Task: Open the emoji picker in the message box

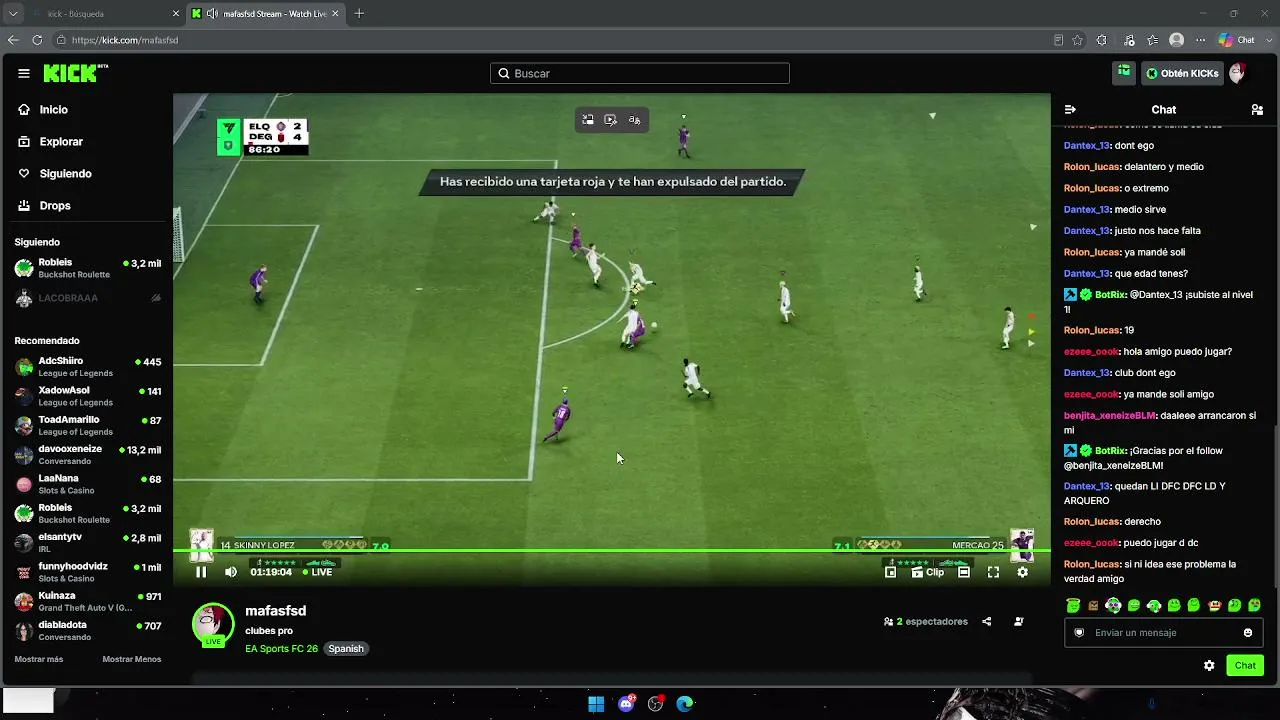Action: 1248,633
